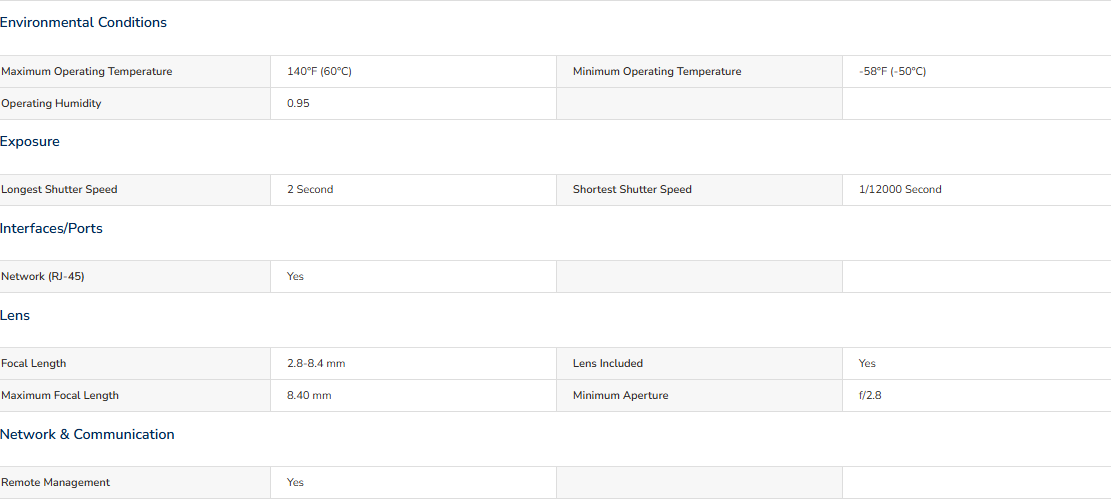Click the 2.8-8.4 mm focal length value
Image resolution: width=1111 pixels, height=499 pixels.
[x=316, y=364]
